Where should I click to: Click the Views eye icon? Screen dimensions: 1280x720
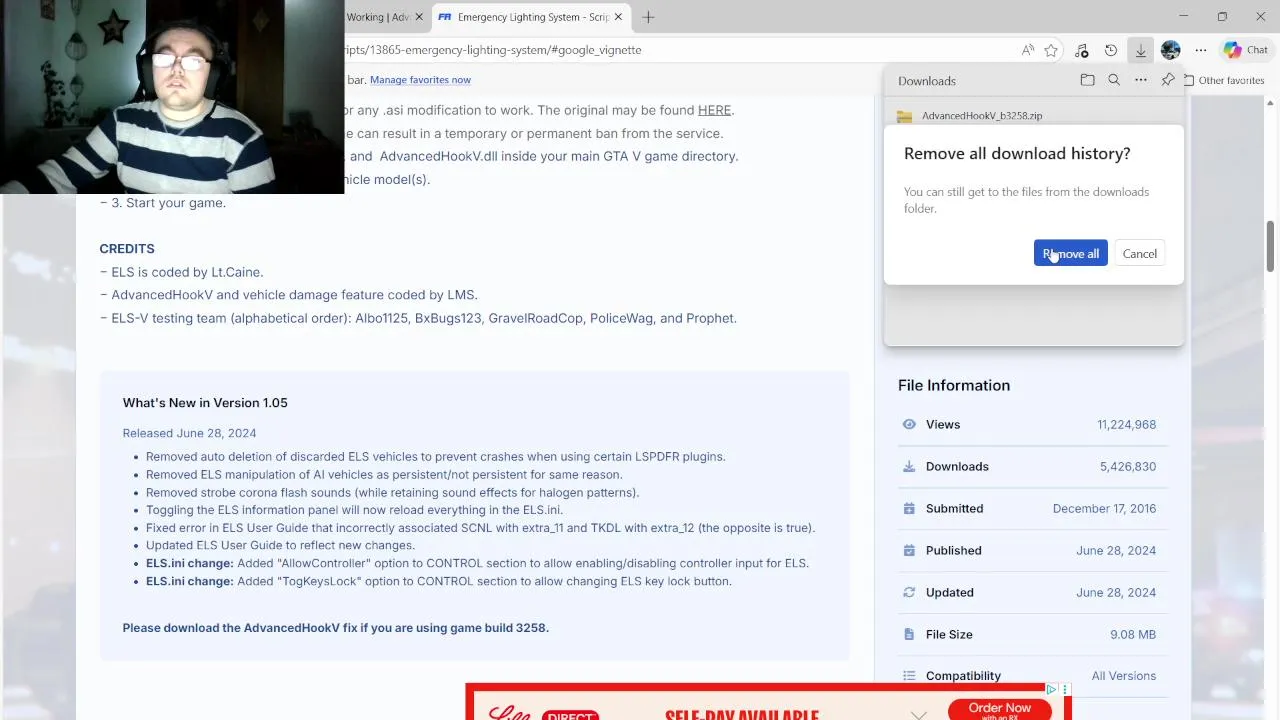(909, 424)
